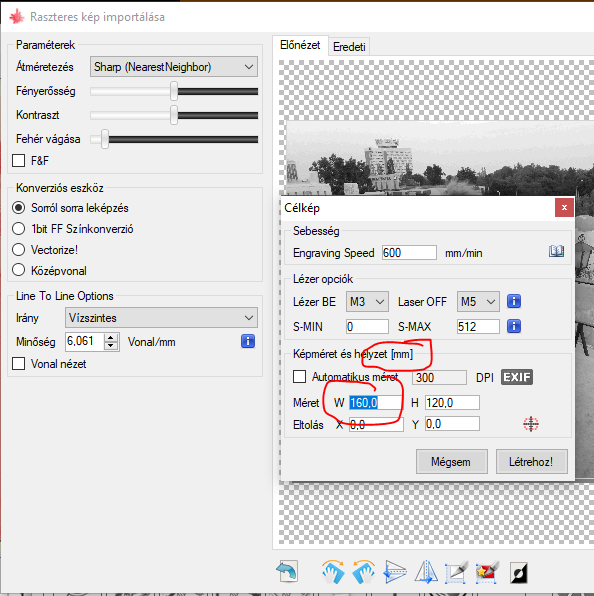The height and width of the screenshot is (596, 594).
Task: Enable the F&F checkbox
Action: (19, 160)
